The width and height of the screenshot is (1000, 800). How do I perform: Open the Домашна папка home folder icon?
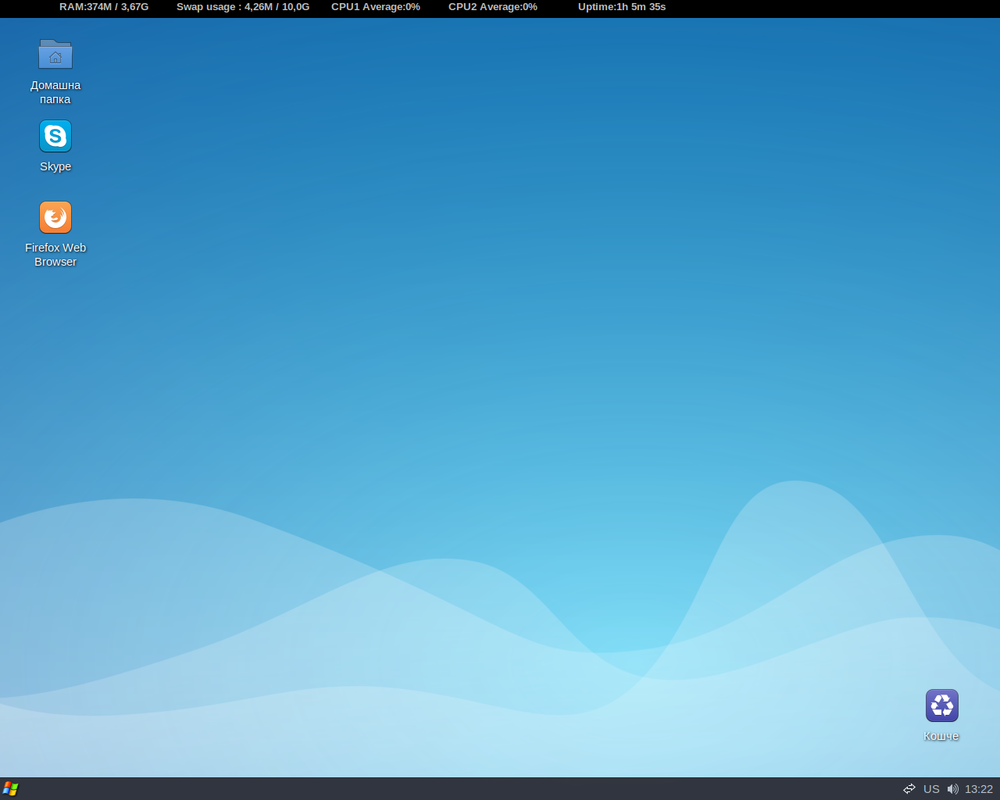coord(55,54)
